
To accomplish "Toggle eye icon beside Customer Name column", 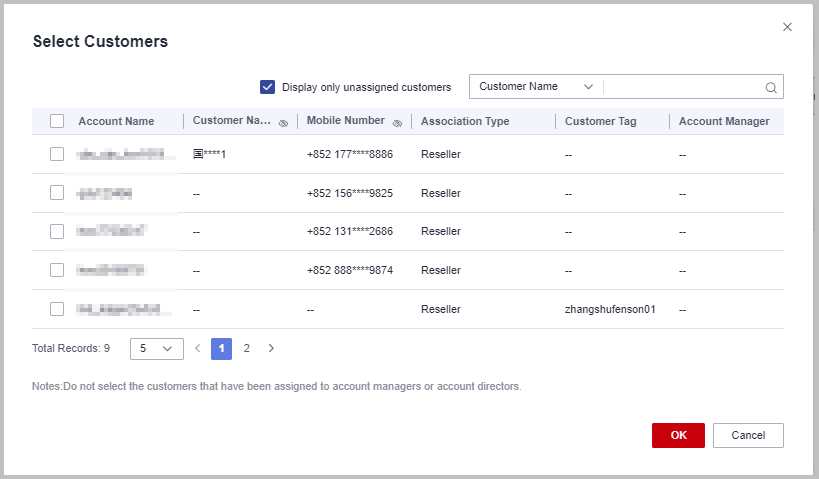I will [283, 122].
